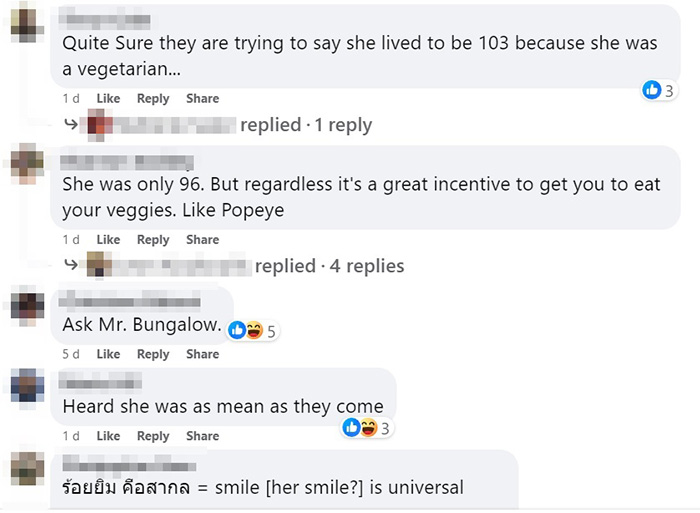Open avatar of Mr. Bungalow commenter
The height and width of the screenshot is (513, 700).
pyautogui.click(x=27, y=305)
